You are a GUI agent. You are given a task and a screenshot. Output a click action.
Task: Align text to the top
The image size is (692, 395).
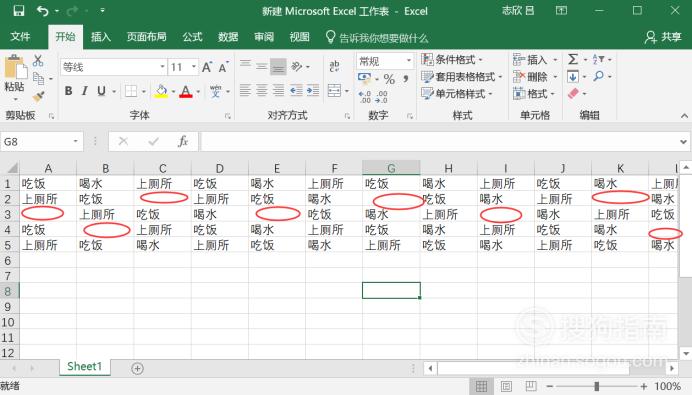tap(245, 66)
